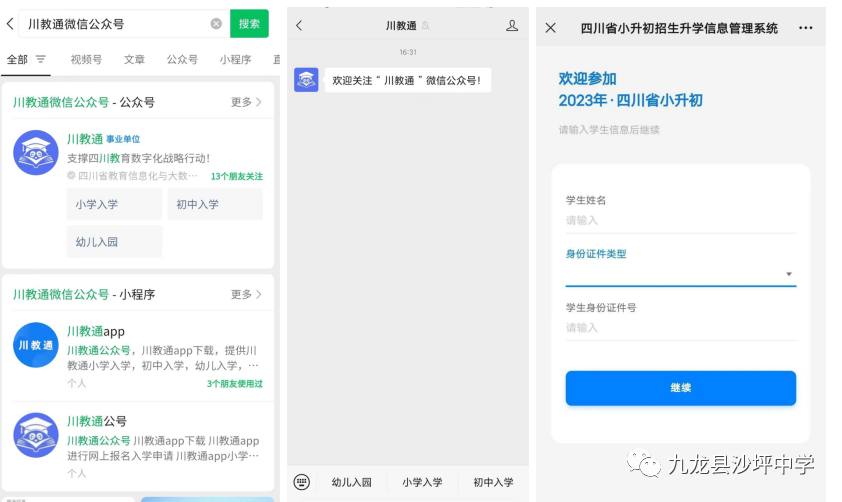Image resolution: width=842 pixels, height=502 pixels.
Task: Open the three-dot more options menu
Action: (805, 28)
